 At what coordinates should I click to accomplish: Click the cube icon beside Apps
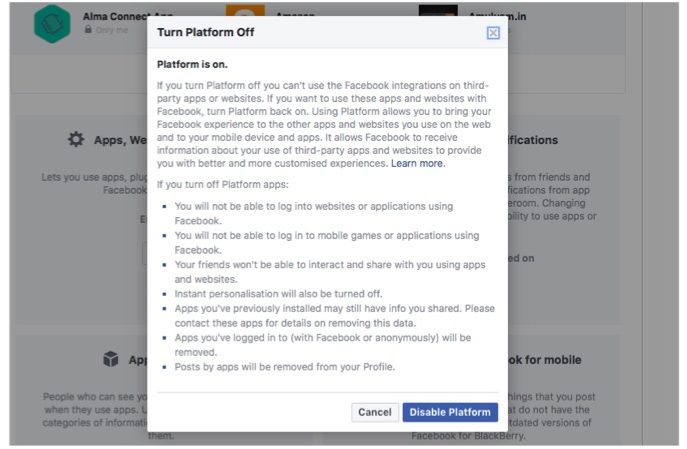(110, 359)
